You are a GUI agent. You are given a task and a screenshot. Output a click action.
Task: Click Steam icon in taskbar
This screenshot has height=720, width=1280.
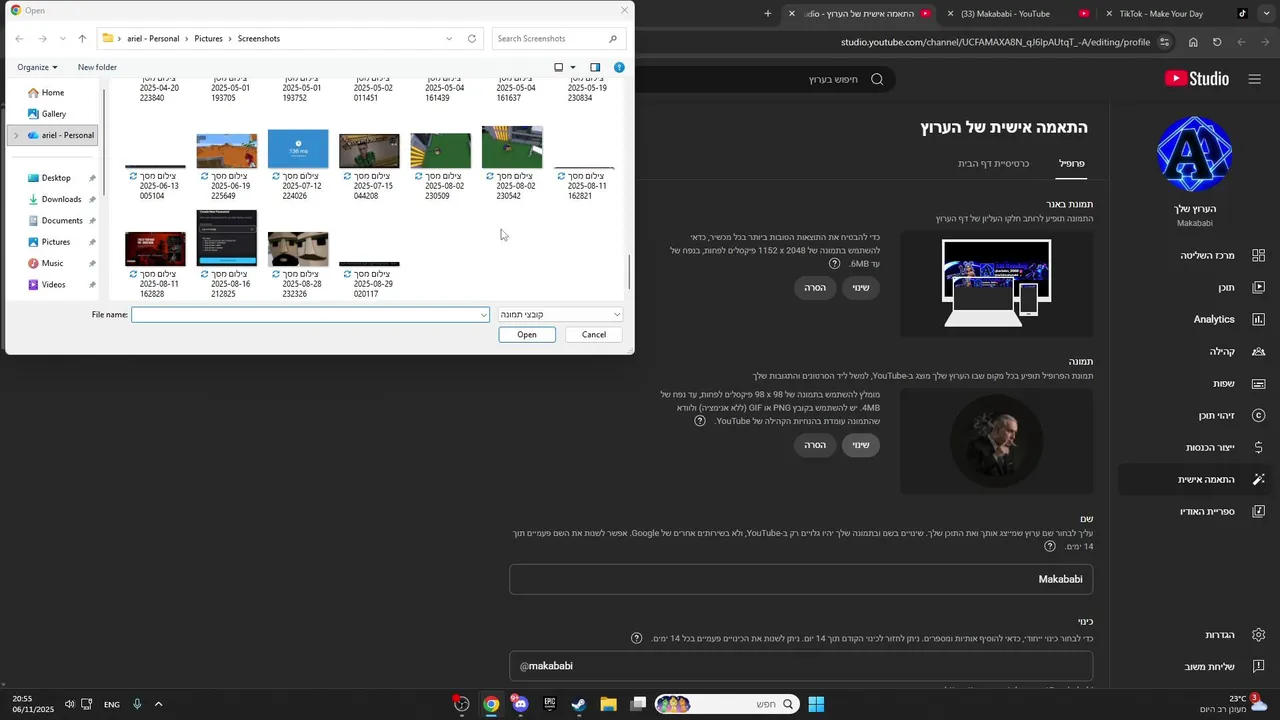point(579,704)
